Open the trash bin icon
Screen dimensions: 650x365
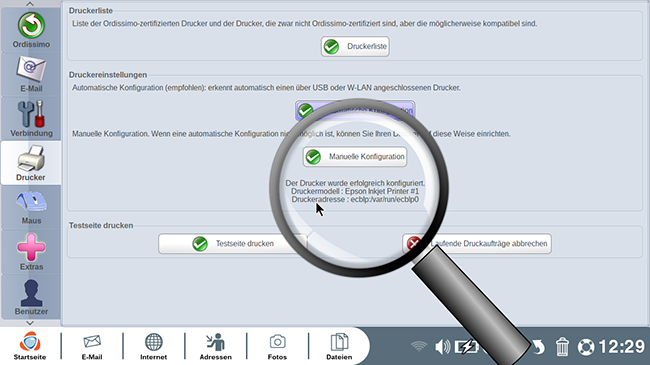click(562, 346)
